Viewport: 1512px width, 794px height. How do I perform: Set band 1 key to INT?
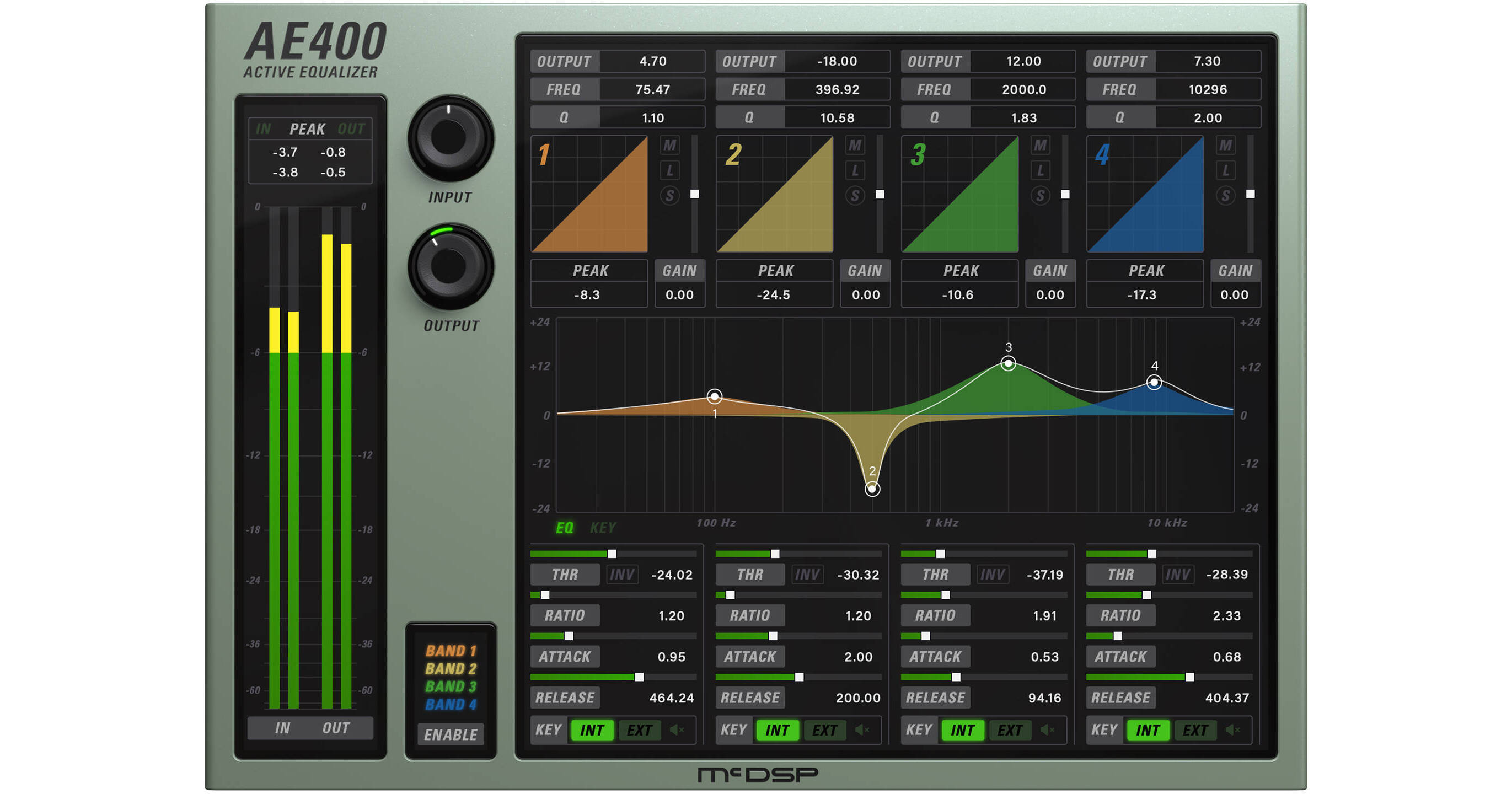(x=592, y=730)
